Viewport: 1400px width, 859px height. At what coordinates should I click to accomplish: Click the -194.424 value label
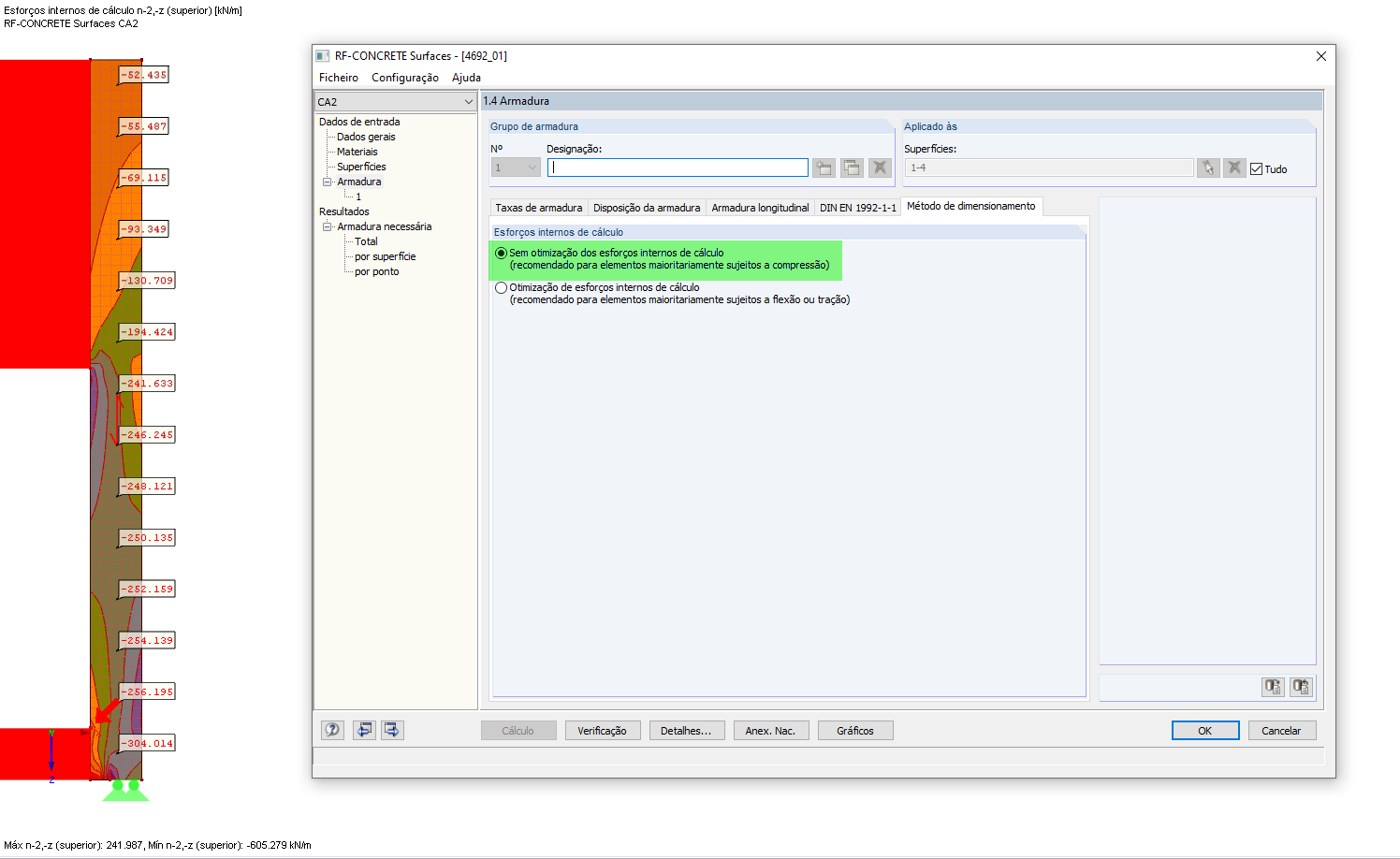pos(147,332)
